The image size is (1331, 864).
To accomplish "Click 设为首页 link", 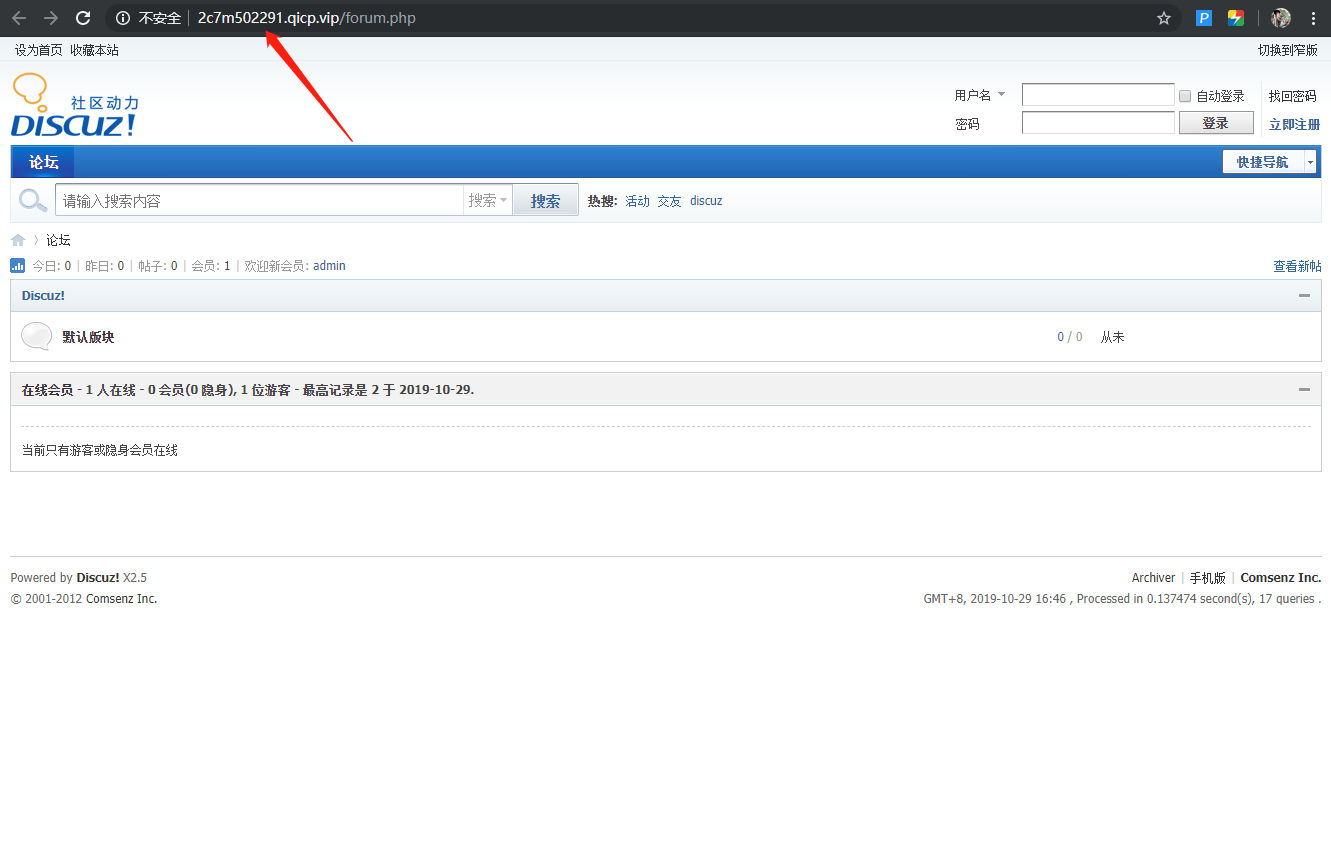I will (38, 50).
